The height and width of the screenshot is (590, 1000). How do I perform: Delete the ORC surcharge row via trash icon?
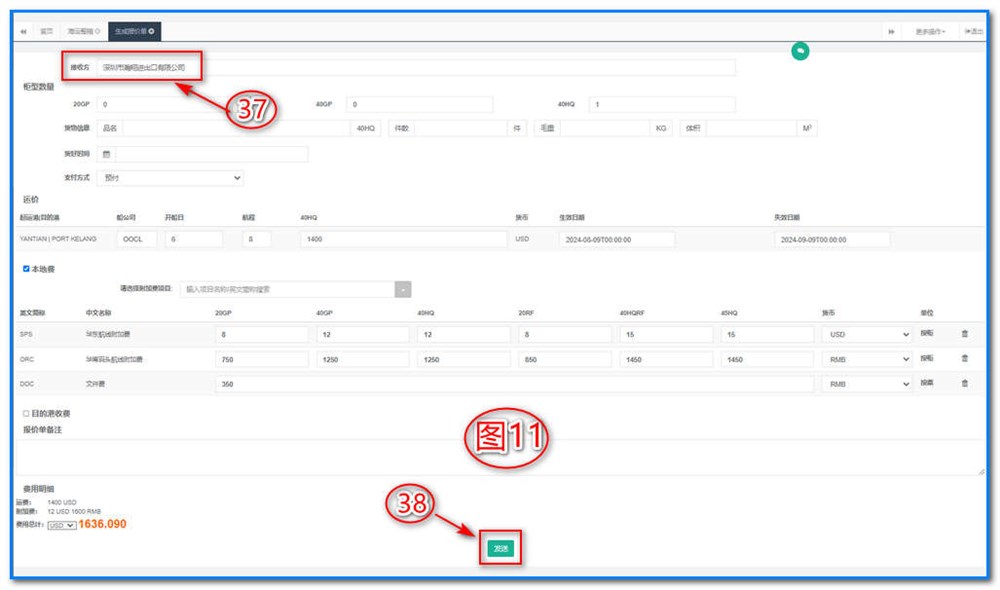(x=964, y=358)
